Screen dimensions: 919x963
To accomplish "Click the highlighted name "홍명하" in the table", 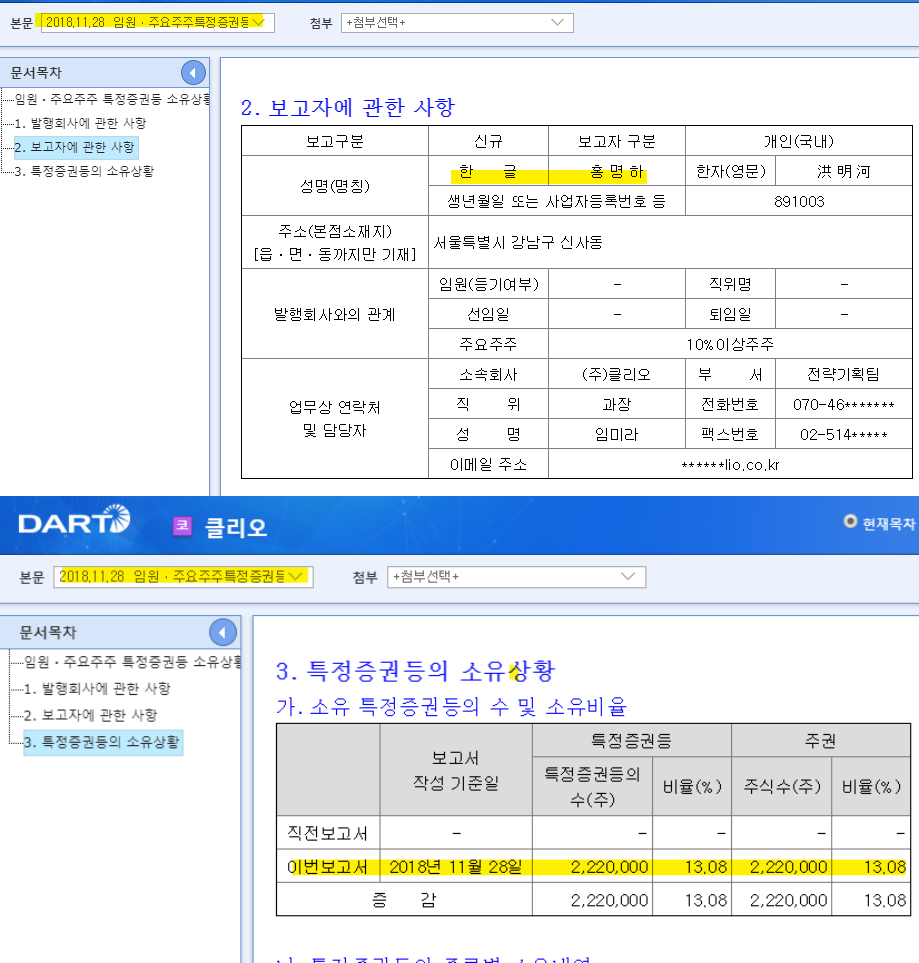I will pos(616,170).
